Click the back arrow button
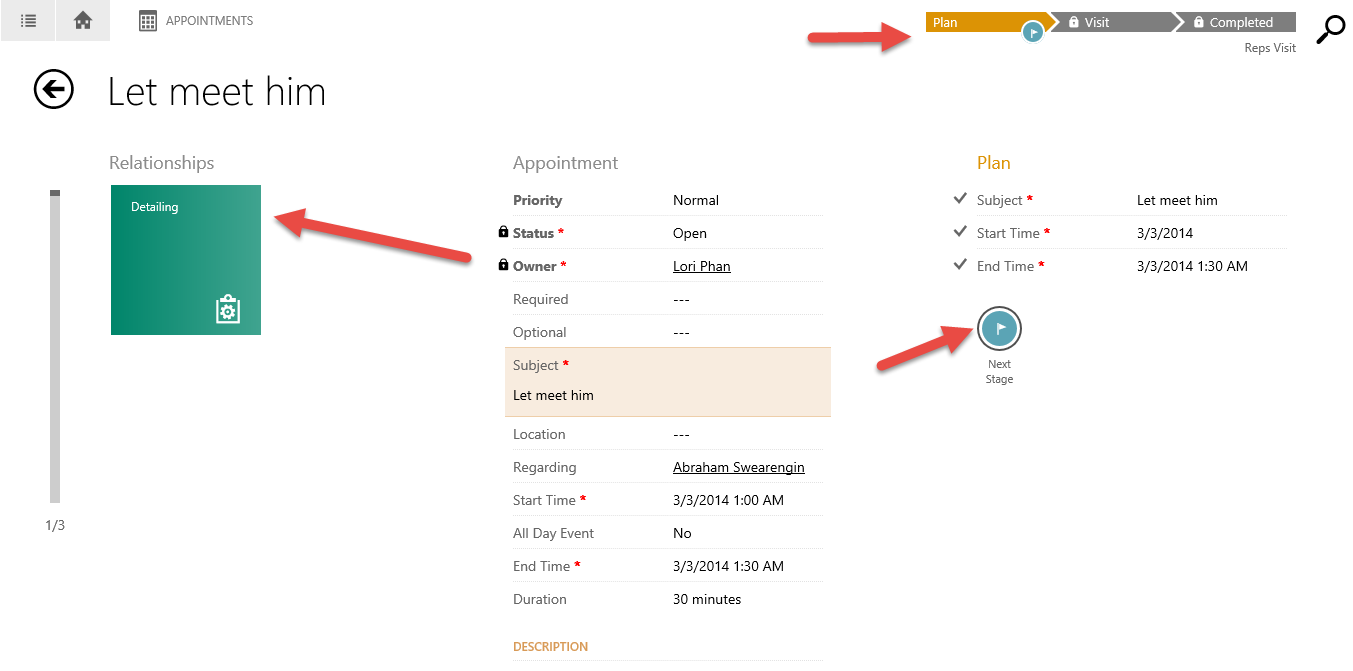Screen dimensions: 1353x671 point(54,90)
